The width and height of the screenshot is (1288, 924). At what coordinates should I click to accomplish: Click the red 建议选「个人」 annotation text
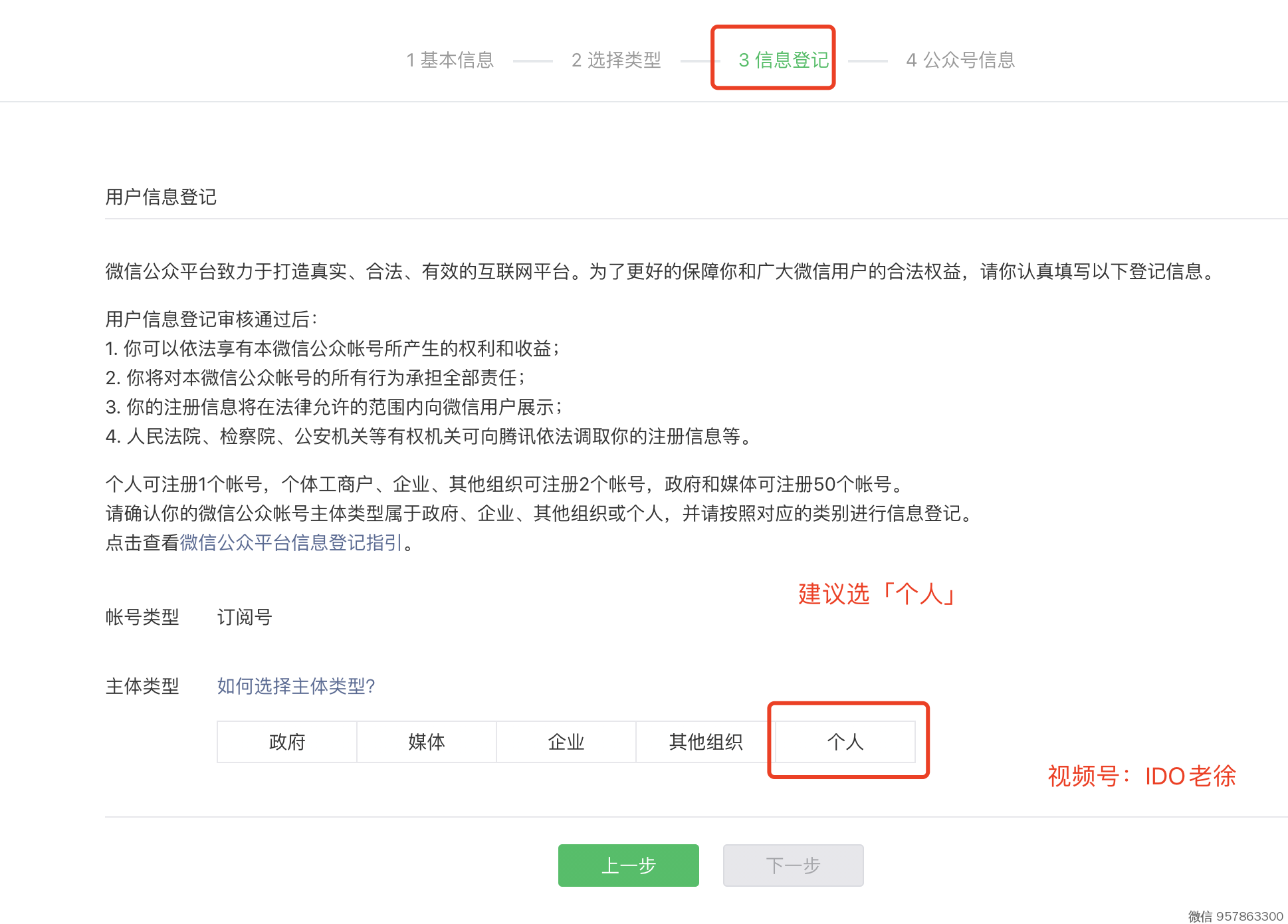point(877,594)
